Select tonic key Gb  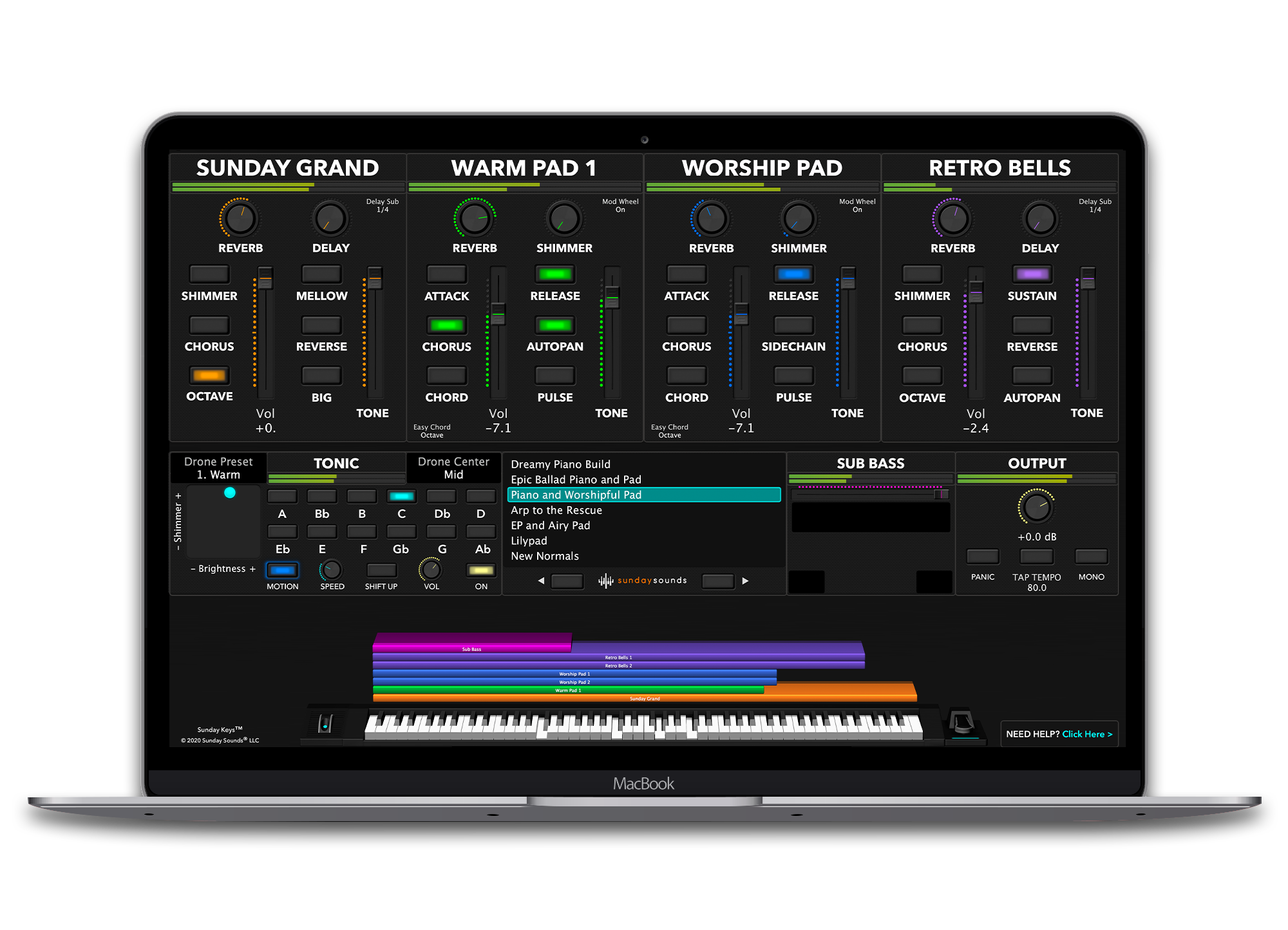[401, 531]
